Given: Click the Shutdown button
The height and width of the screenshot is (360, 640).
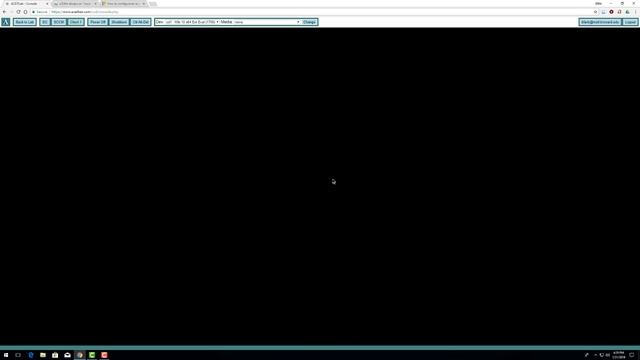Looking at the screenshot, I should click(x=119, y=22).
